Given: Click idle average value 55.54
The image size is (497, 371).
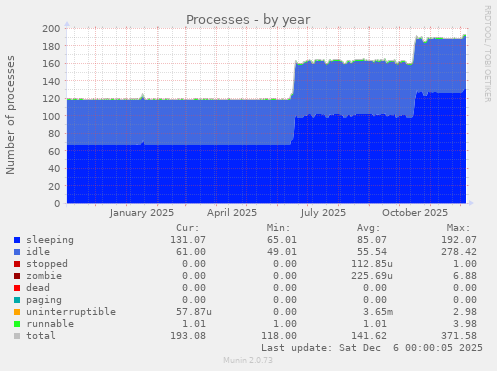Looking at the screenshot, I should [x=372, y=252].
